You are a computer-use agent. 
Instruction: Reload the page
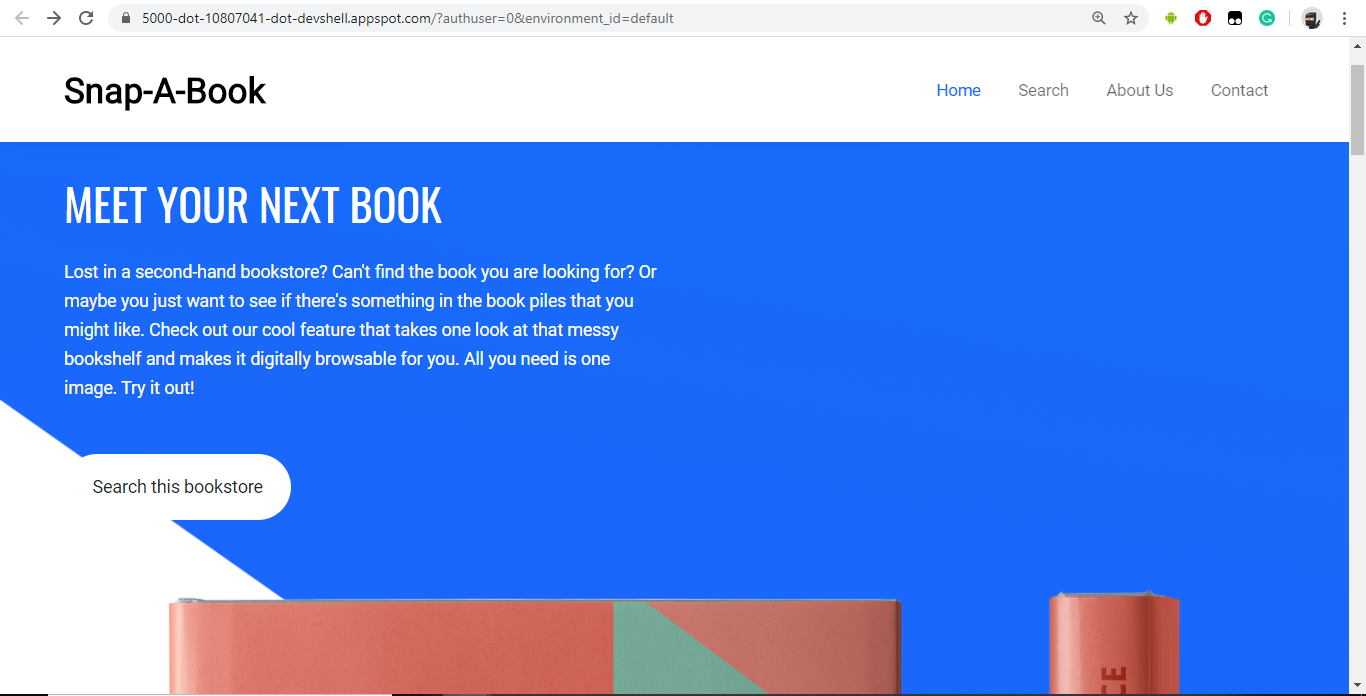[87, 18]
